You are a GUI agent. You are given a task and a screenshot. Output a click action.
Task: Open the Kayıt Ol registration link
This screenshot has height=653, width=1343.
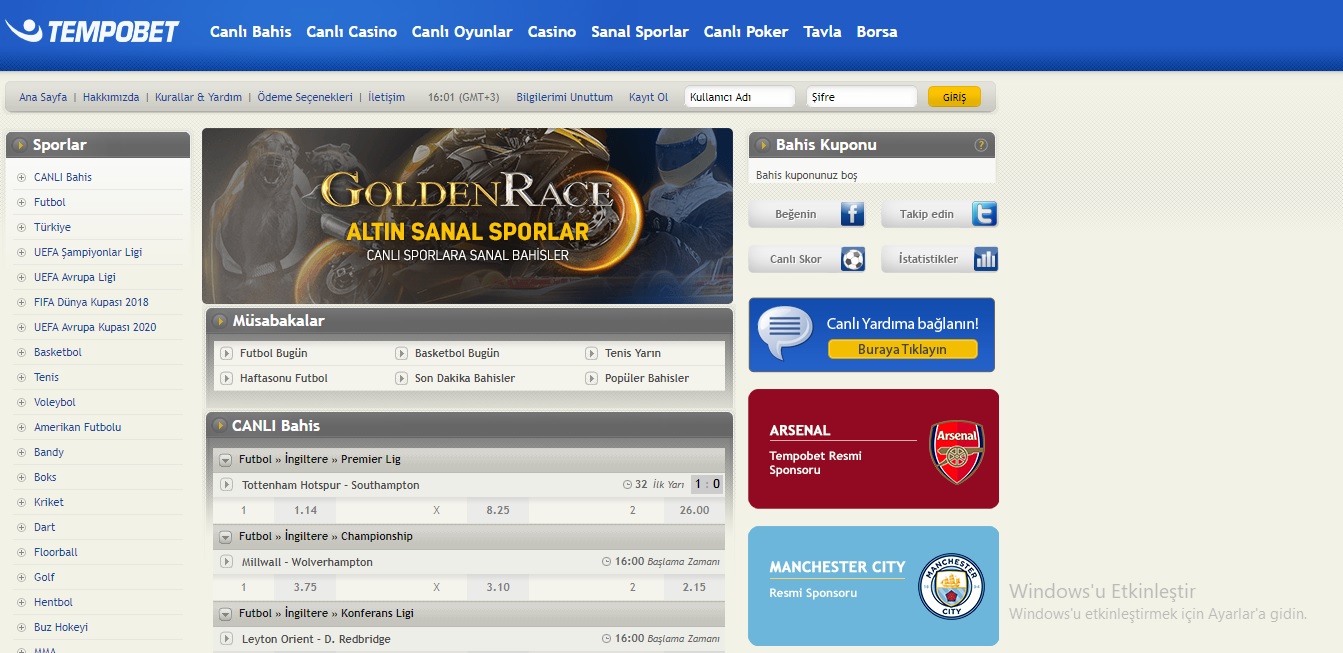pyautogui.click(x=648, y=97)
